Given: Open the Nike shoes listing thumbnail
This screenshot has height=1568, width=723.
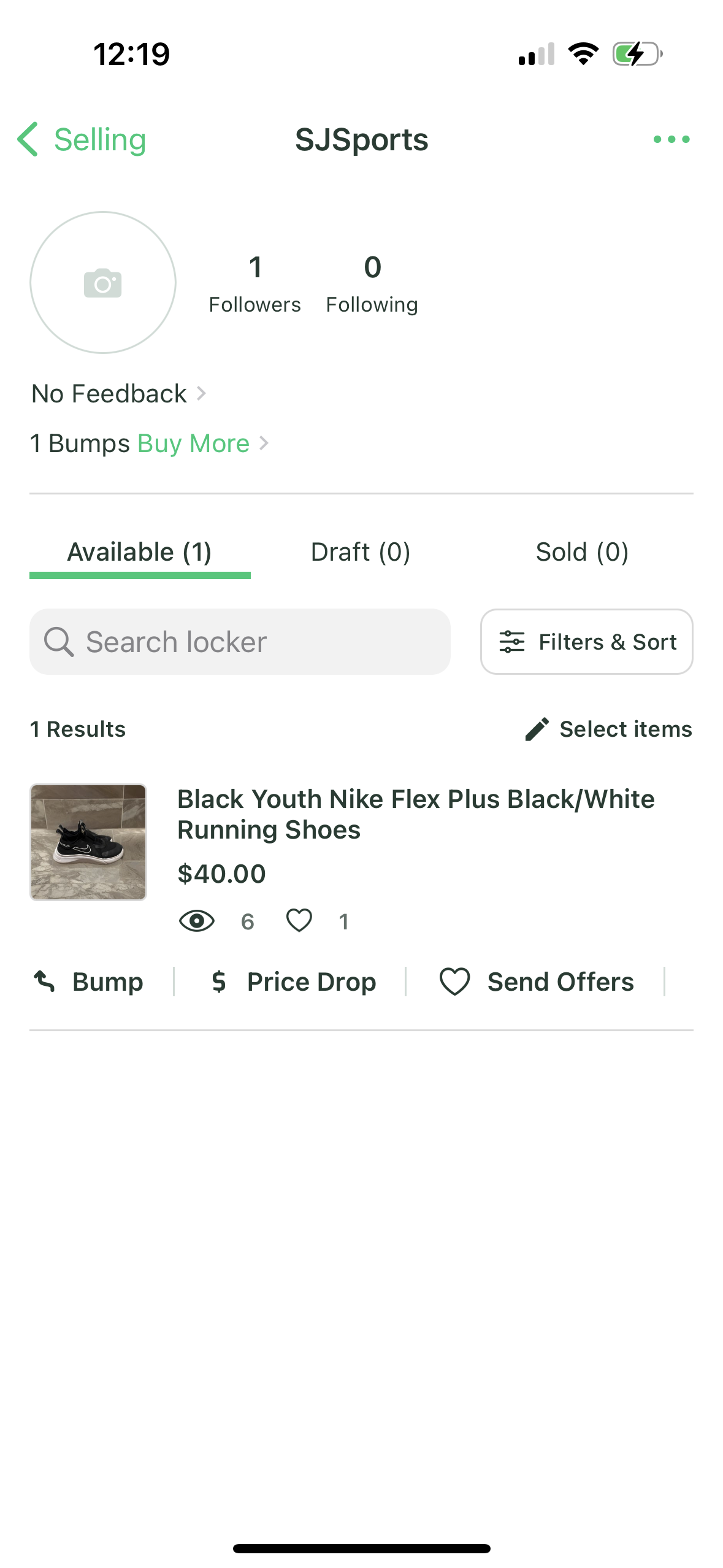Looking at the screenshot, I should coord(88,842).
